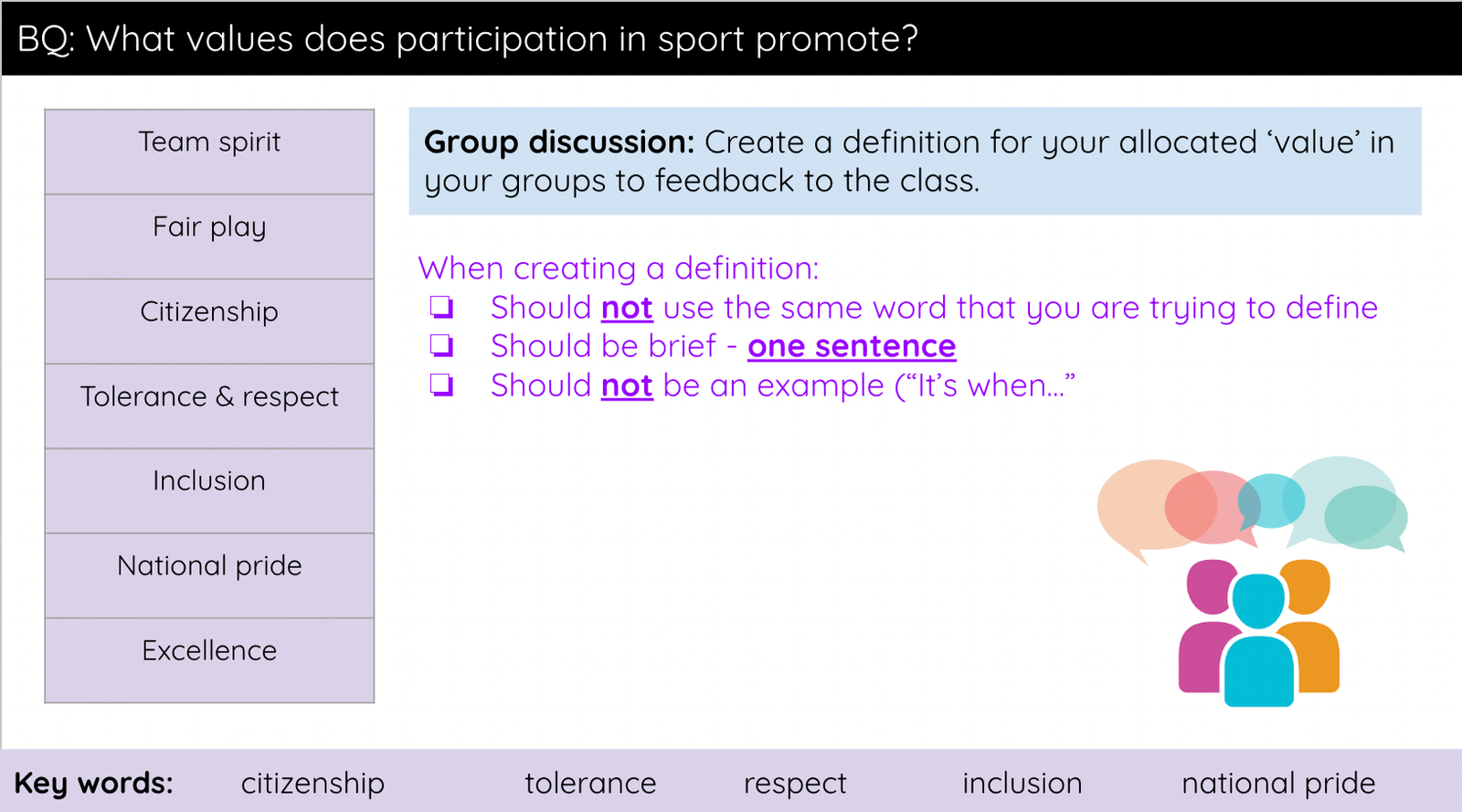The width and height of the screenshot is (1462, 812).
Task: Select the National pride cell
Action: click(209, 576)
